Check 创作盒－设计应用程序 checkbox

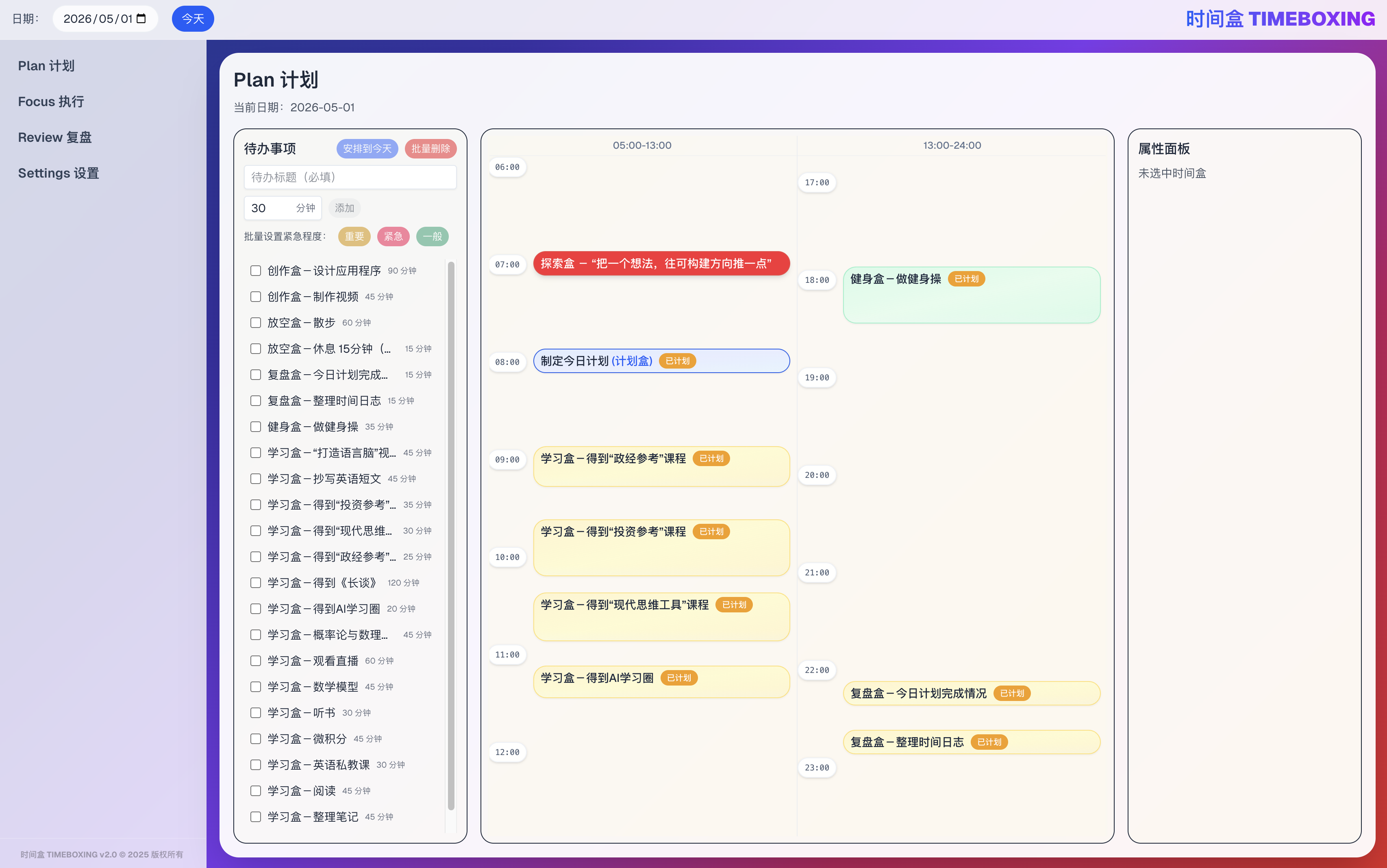tap(255, 270)
